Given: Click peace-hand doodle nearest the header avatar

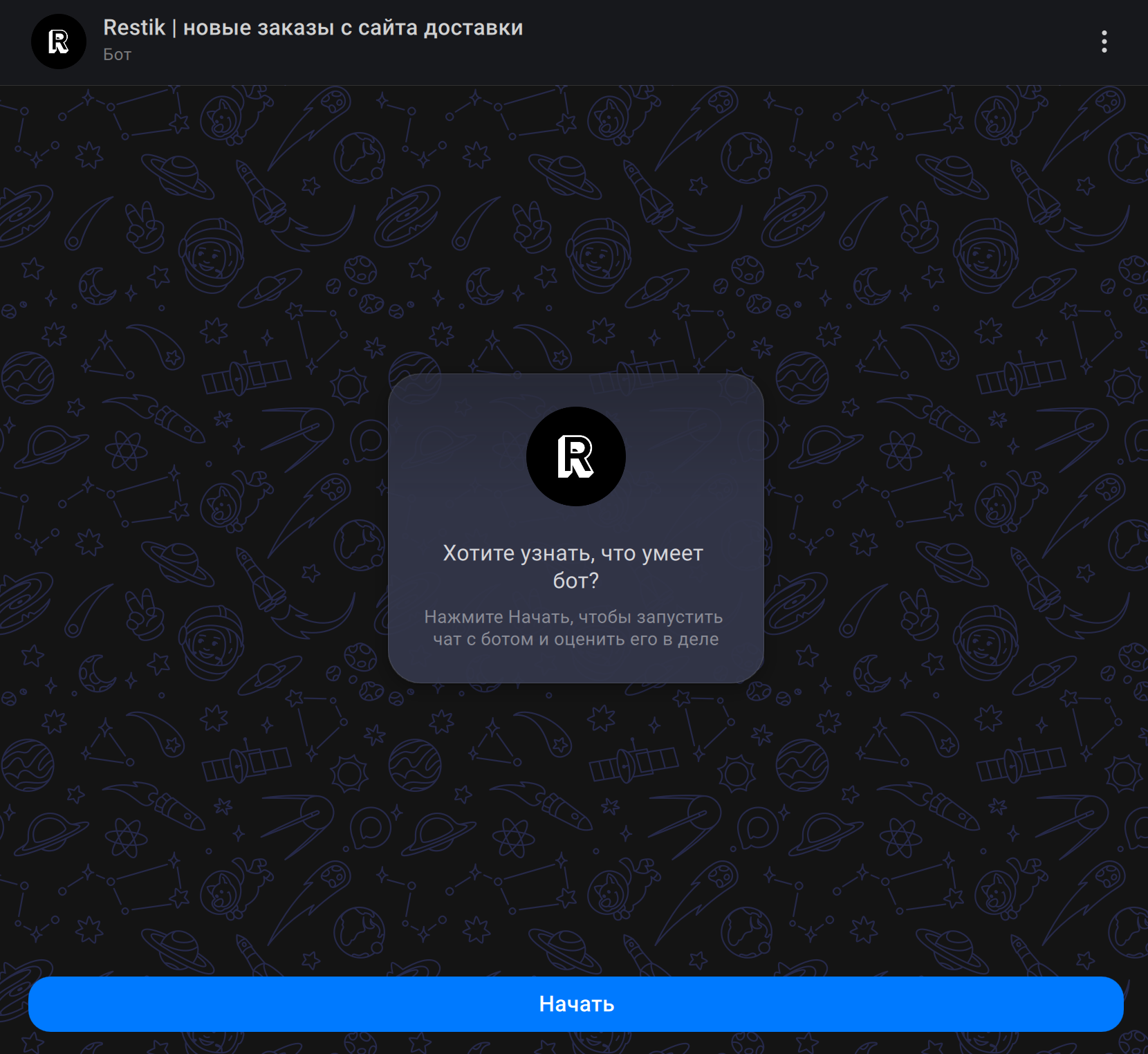Looking at the screenshot, I should click(145, 226).
